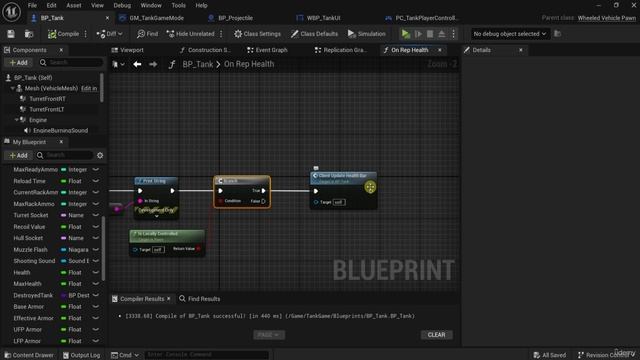Click BP_Tank in the graph breadcrumb
Screen dimensions: 640x360
pyautogui.click(x=198, y=64)
